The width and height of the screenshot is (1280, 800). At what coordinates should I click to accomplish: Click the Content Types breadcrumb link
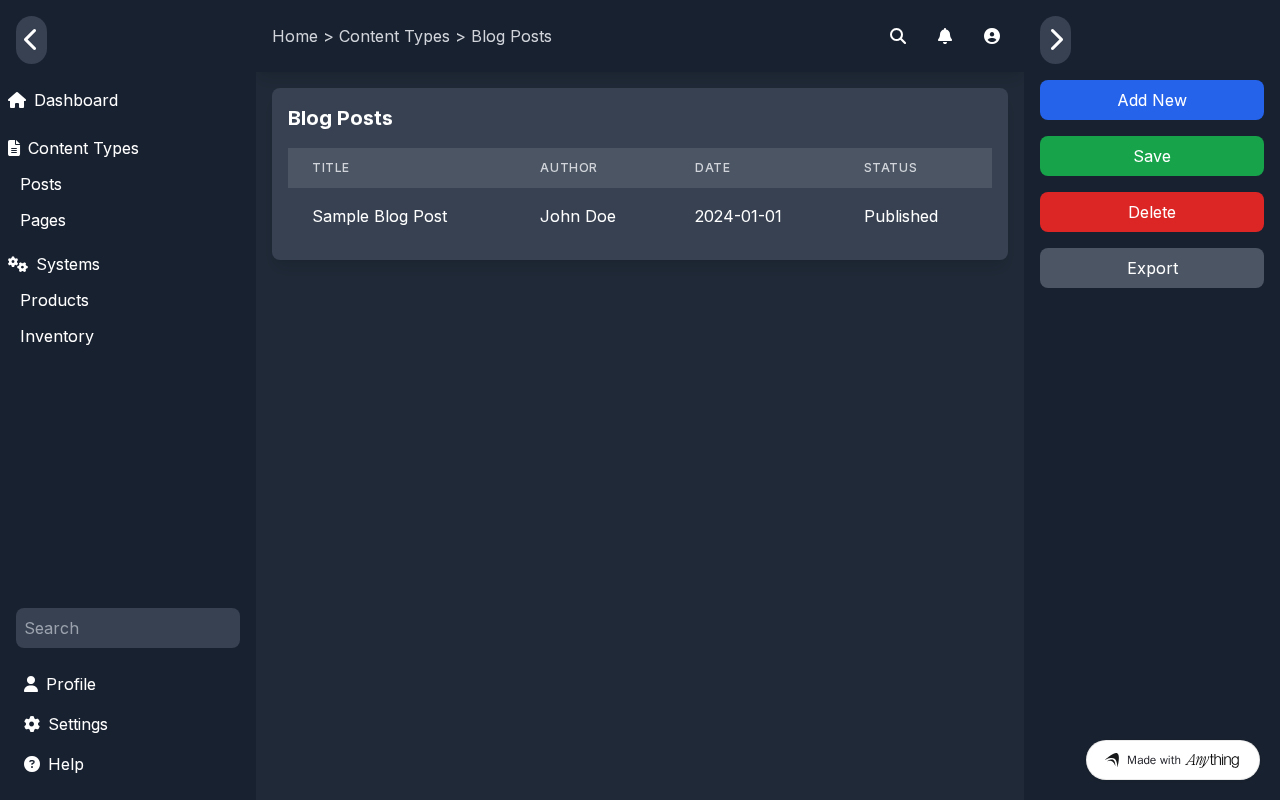coord(394,36)
